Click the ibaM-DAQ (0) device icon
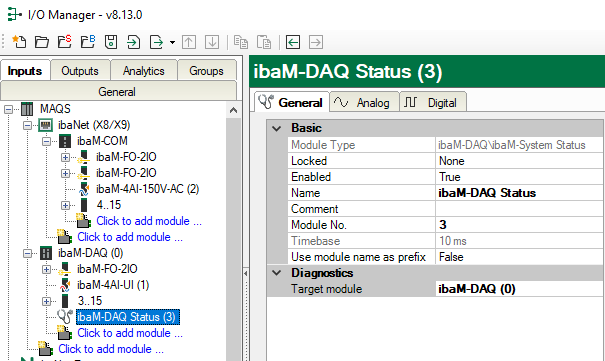 click(46, 253)
